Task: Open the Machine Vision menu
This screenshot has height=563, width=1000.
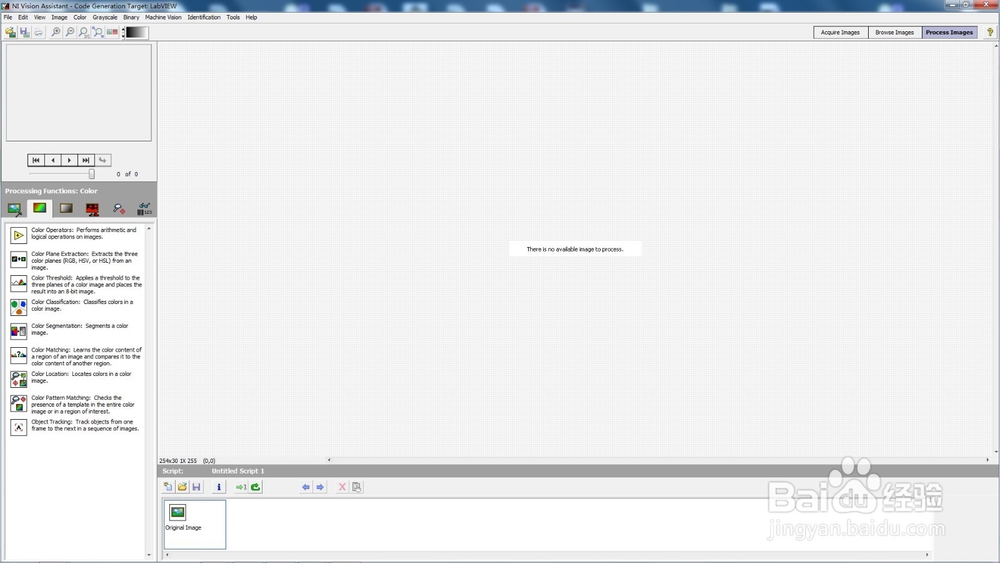Action: (163, 17)
